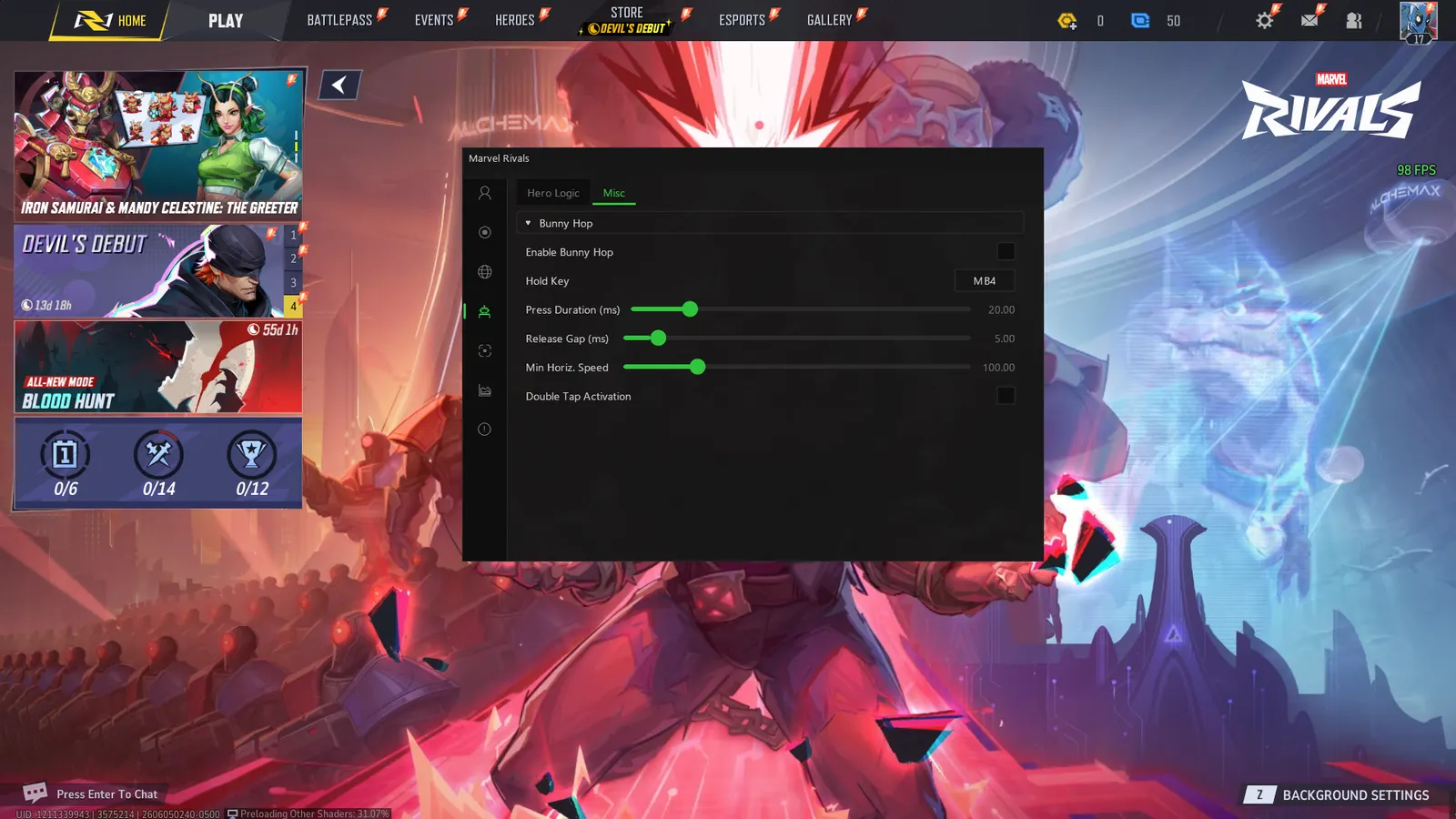Viewport: 1456px width, 819px height.
Task: Click the Release Gap value 5.00
Action: pyautogui.click(x=1005, y=339)
